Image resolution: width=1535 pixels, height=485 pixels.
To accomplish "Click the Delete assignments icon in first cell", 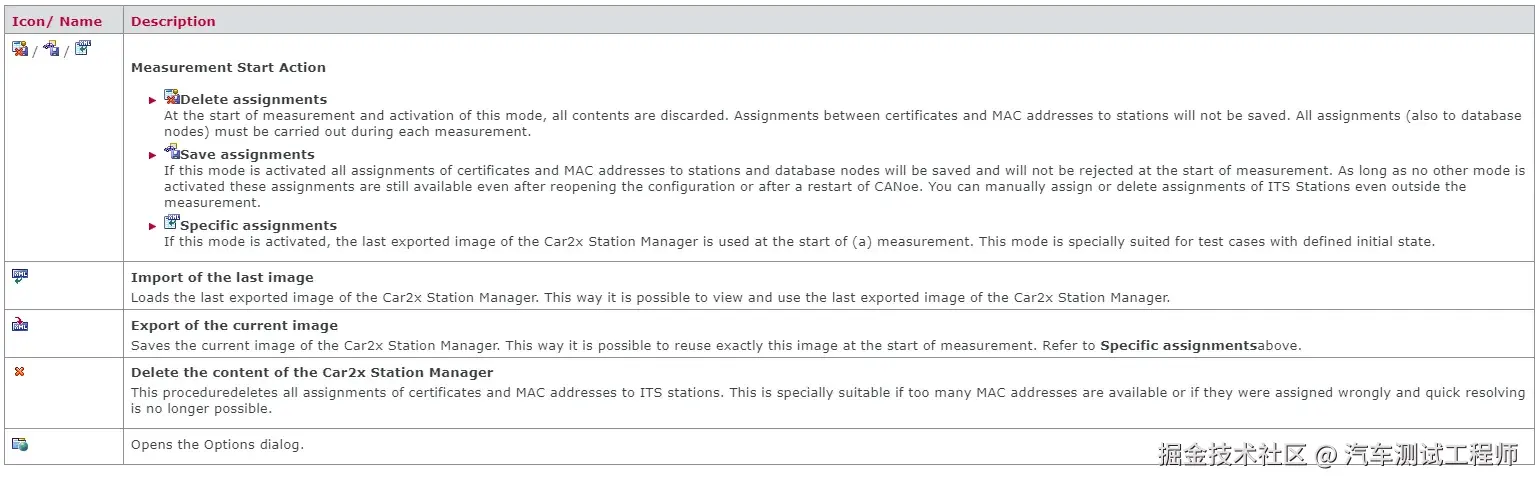I will [x=20, y=48].
